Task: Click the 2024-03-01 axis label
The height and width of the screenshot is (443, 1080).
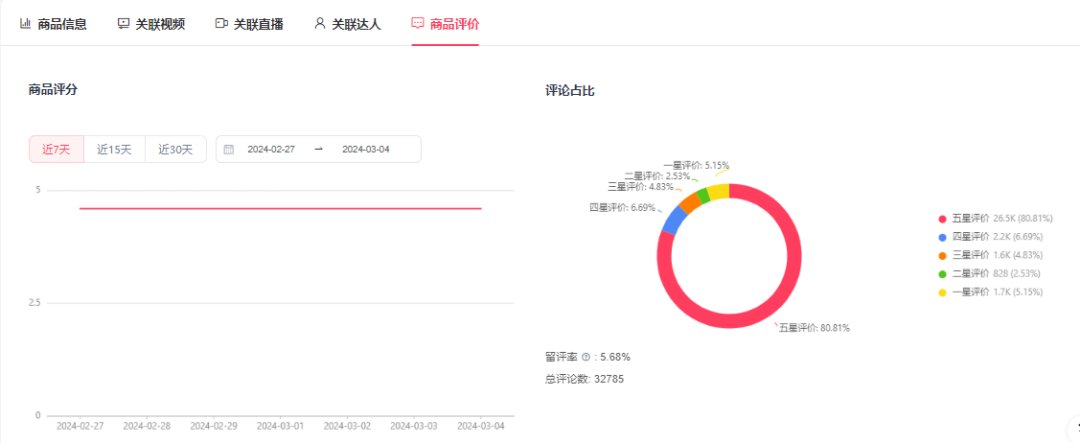Action: tap(280, 426)
